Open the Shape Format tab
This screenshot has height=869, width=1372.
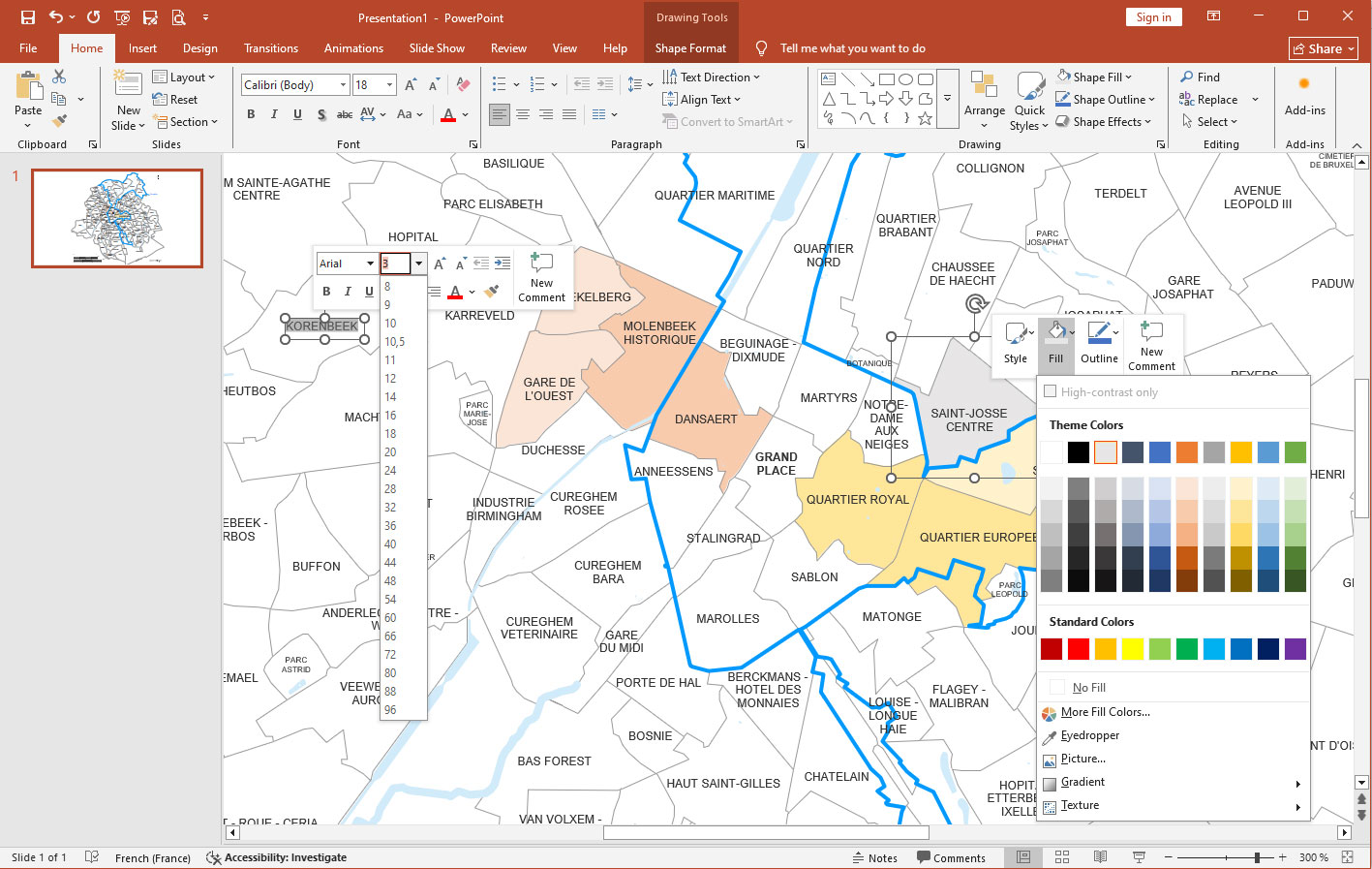690,47
